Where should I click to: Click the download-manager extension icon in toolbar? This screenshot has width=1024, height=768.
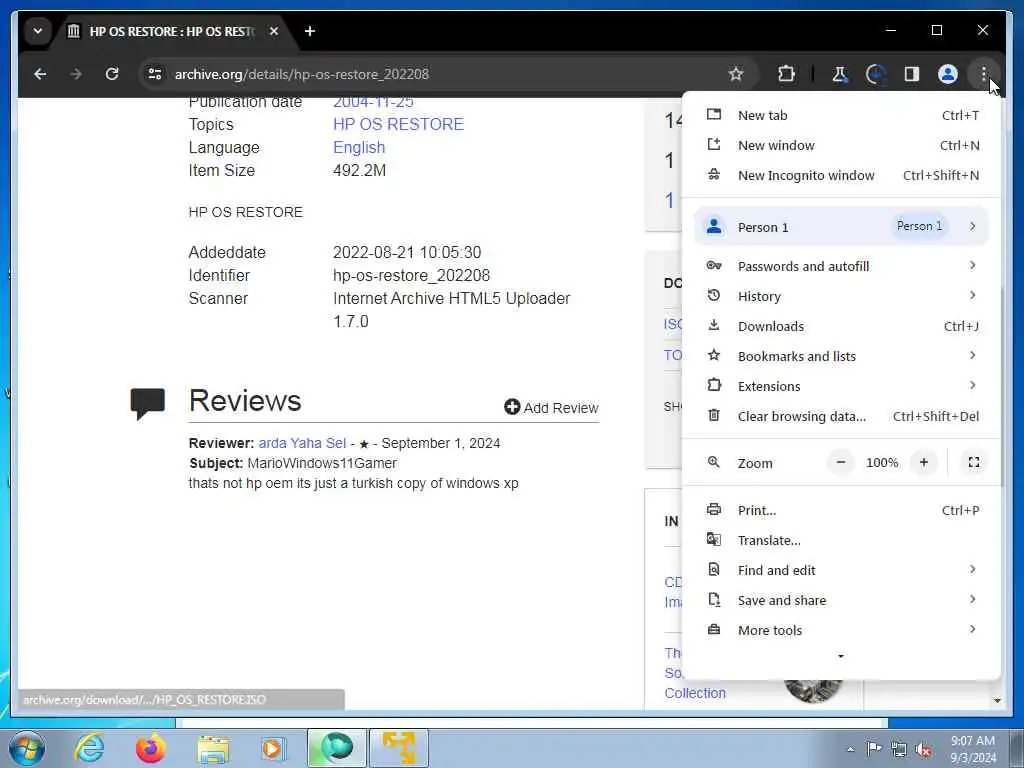point(876,74)
